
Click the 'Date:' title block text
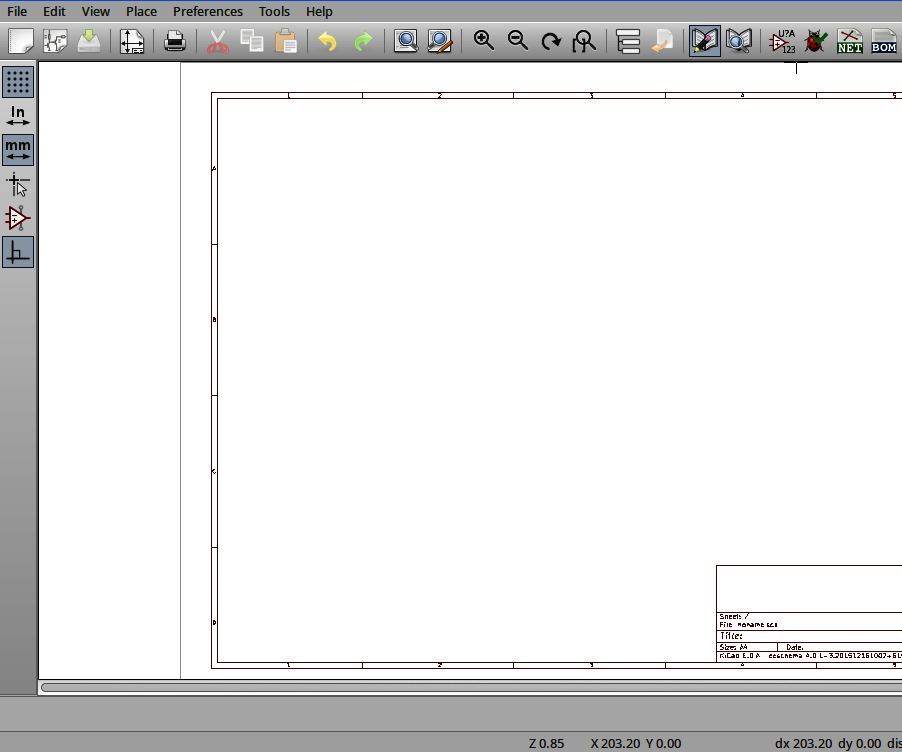794,647
